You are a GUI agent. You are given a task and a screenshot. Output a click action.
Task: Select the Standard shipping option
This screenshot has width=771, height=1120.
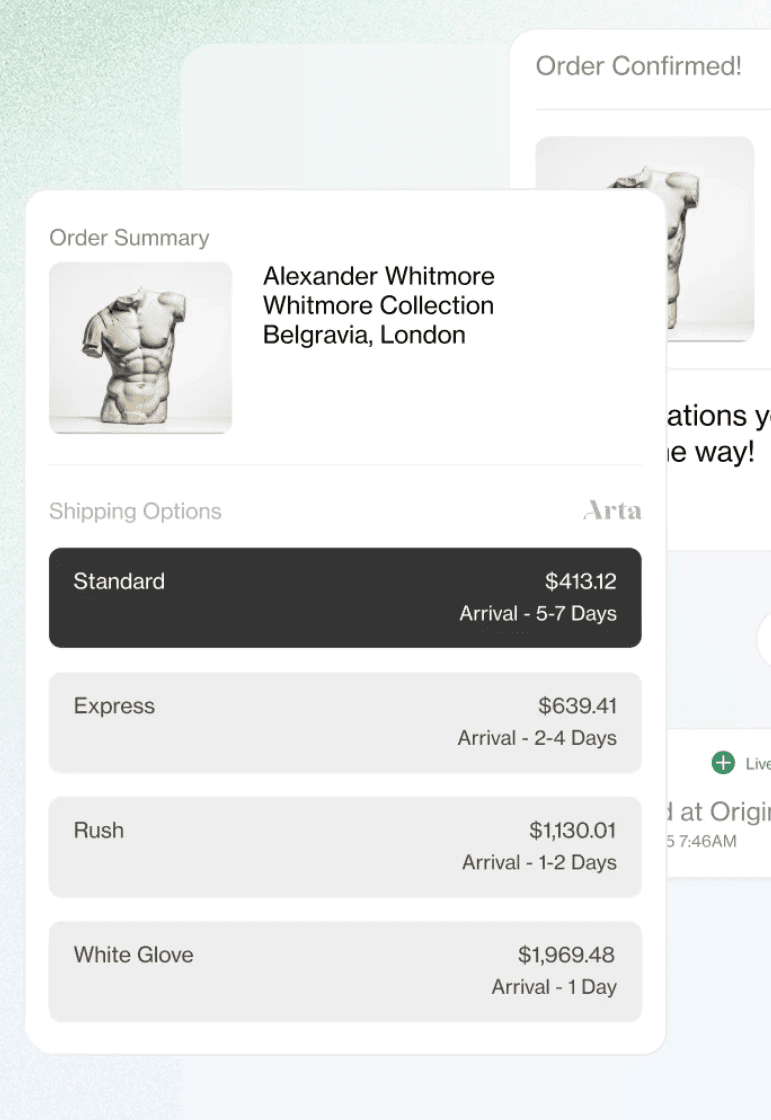[345, 597]
